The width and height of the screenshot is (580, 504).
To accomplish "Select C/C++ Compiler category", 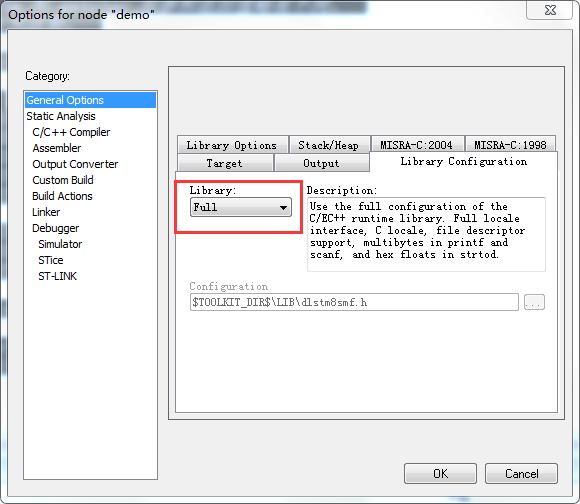I will coord(71,132).
